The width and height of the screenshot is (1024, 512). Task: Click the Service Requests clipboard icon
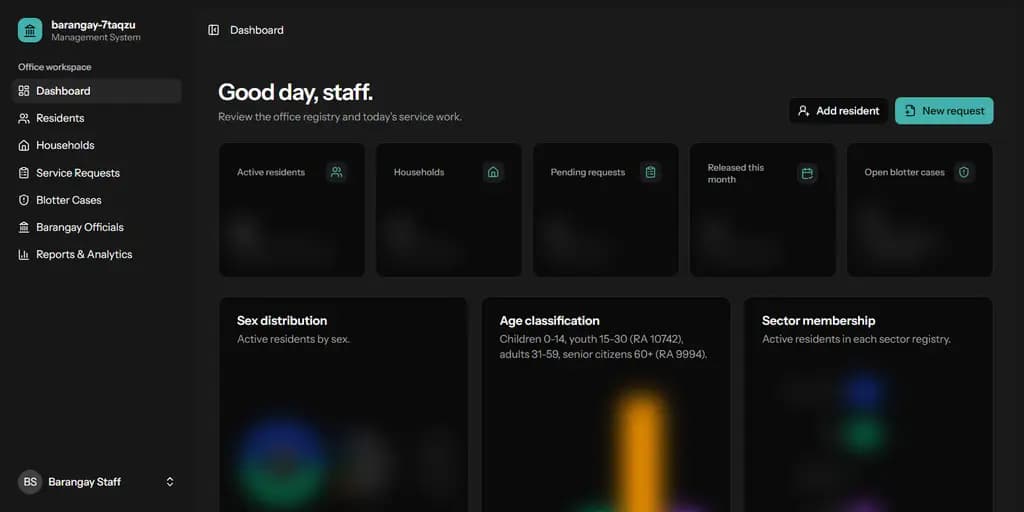(x=24, y=173)
